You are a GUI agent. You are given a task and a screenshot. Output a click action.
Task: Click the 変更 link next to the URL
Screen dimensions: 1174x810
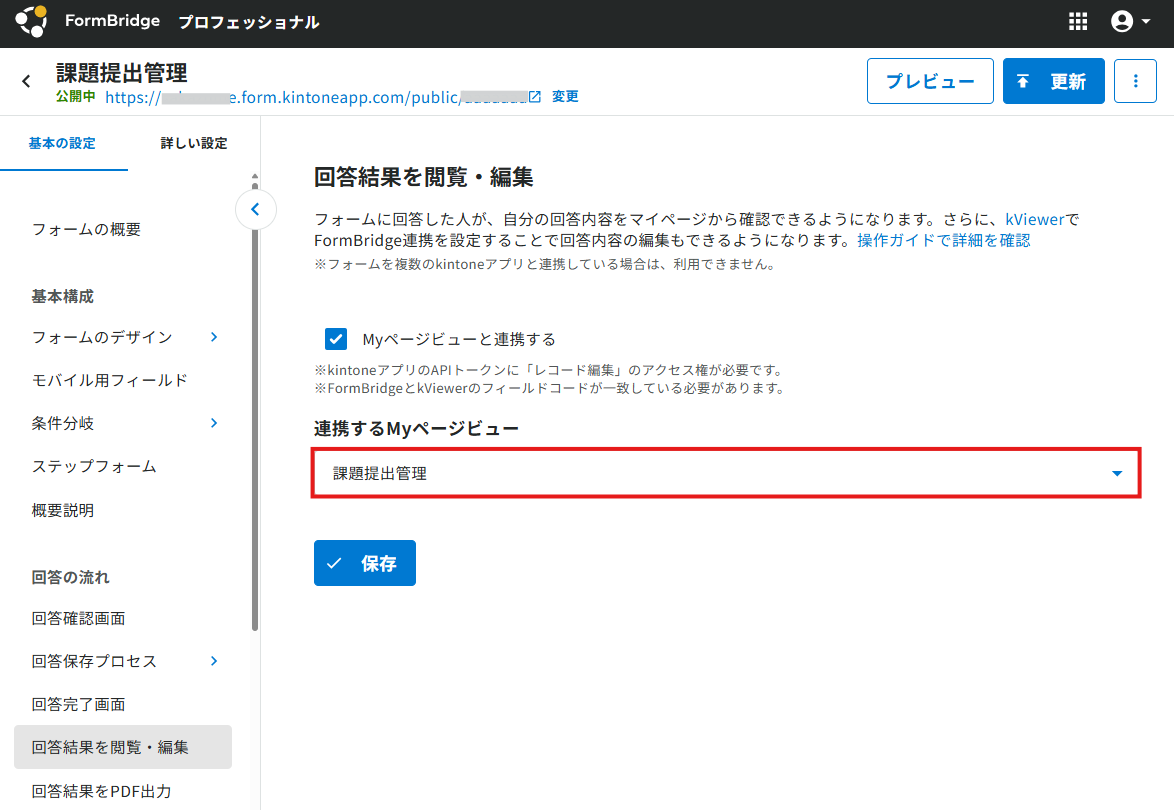pyautogui.click(x=565, y=97)
